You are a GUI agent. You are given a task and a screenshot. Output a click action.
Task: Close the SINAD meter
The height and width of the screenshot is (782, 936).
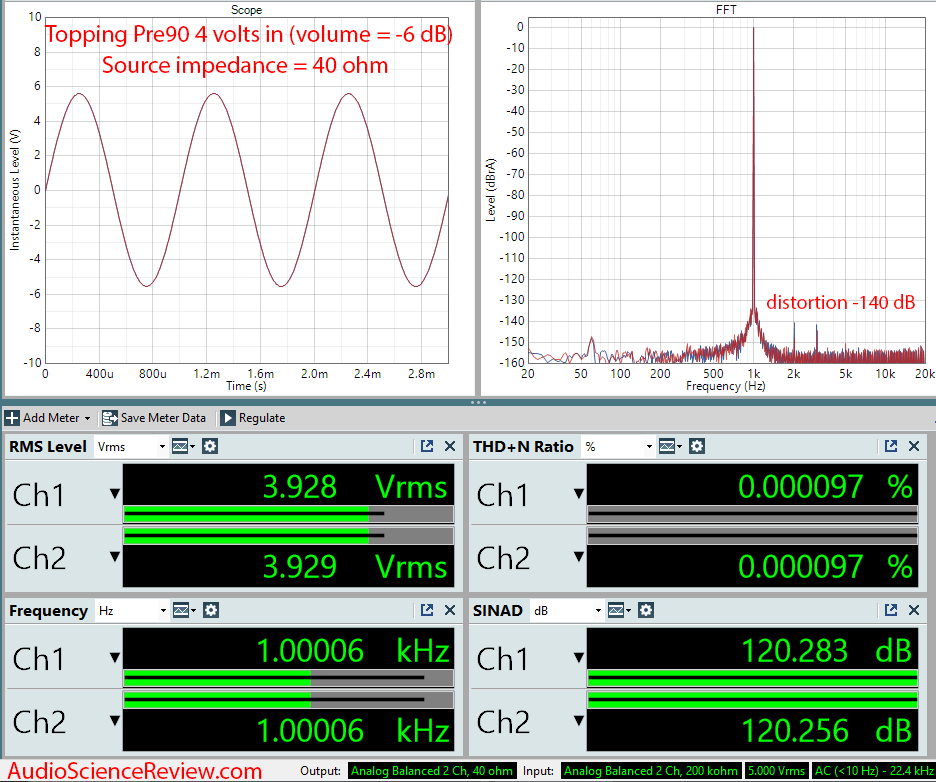point(914,610)
